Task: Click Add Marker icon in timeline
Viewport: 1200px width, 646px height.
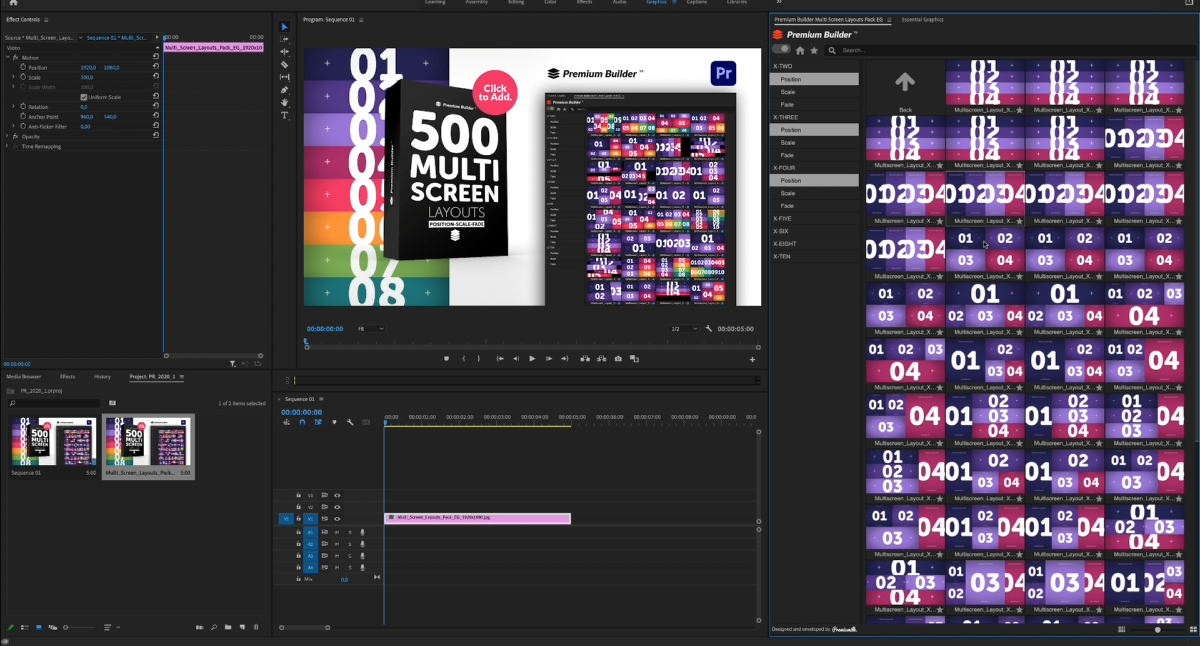Action: (x=334, y=422)
